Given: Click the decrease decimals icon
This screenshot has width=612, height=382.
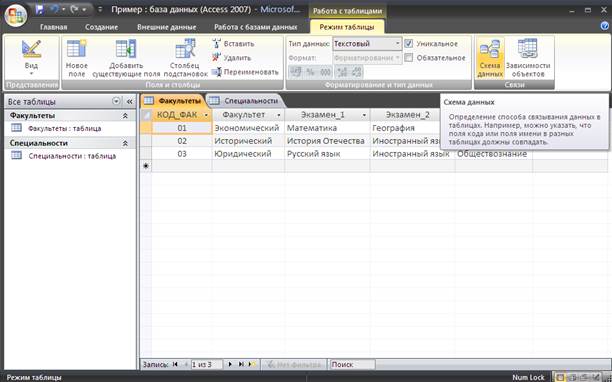Looking at the screenshot, I should pyautogui.click(x=356, y=71).
